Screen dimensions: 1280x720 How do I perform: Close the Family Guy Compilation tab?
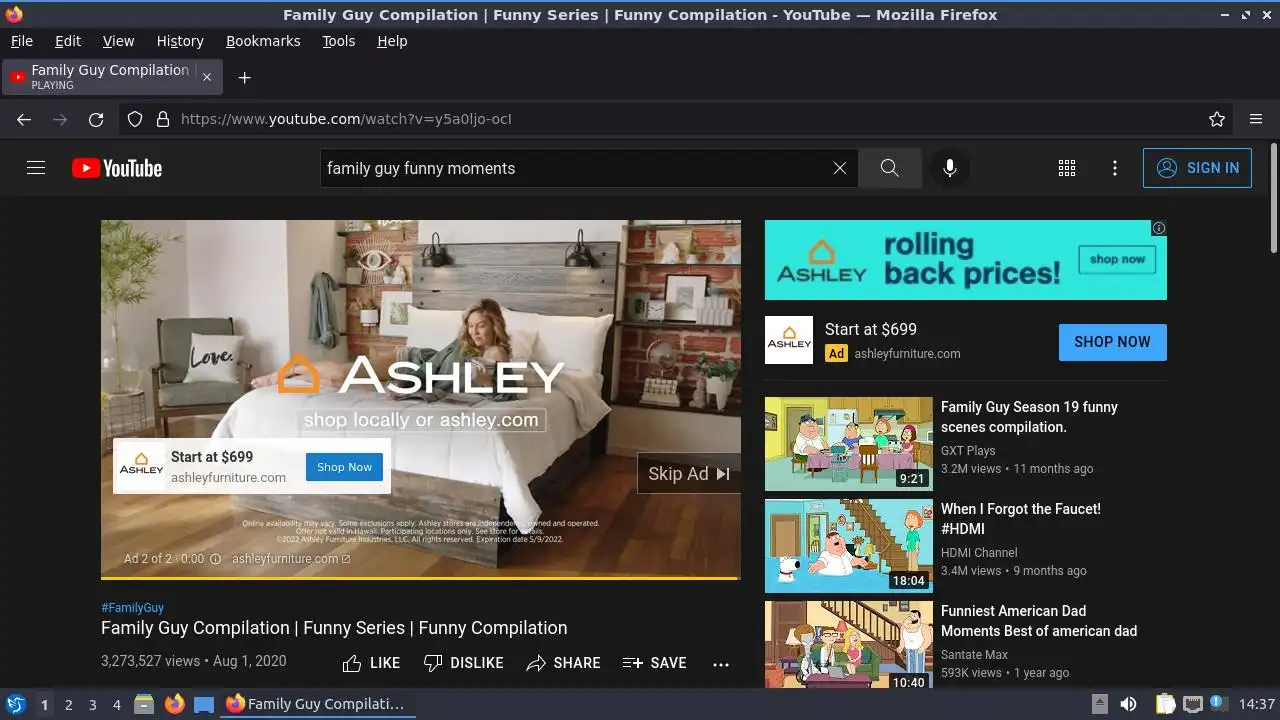pos(207,77)
